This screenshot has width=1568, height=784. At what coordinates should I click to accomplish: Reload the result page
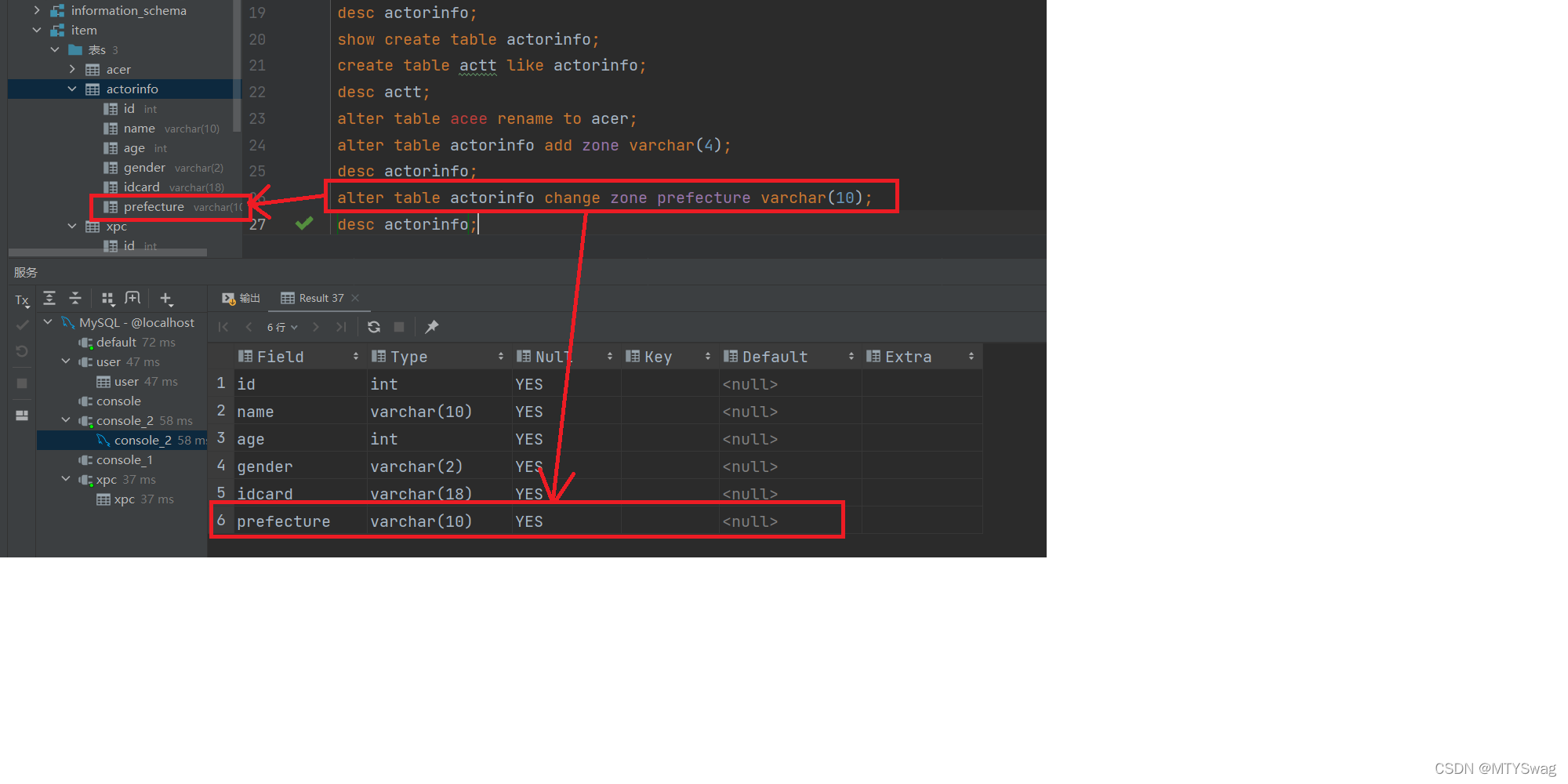[374, 327]
